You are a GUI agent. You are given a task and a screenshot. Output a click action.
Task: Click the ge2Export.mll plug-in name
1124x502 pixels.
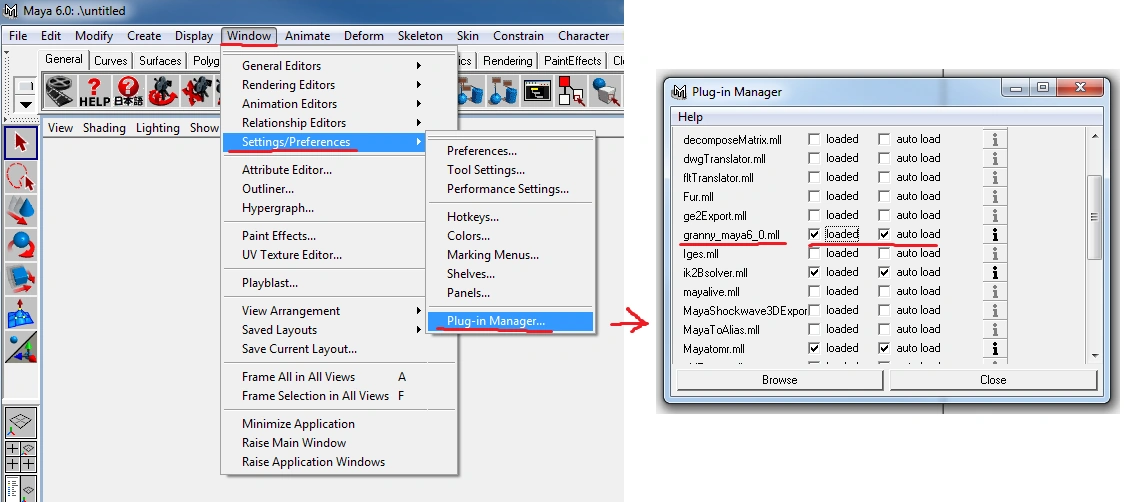click(715, 216)
